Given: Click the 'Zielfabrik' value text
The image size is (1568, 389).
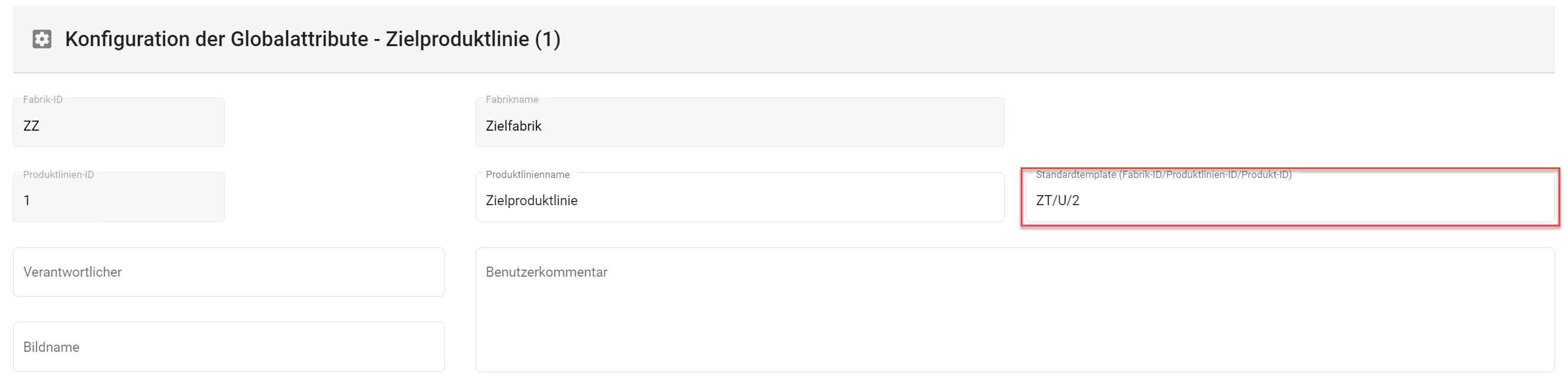Looking at the screenshot, I should (x=513, y=126).
